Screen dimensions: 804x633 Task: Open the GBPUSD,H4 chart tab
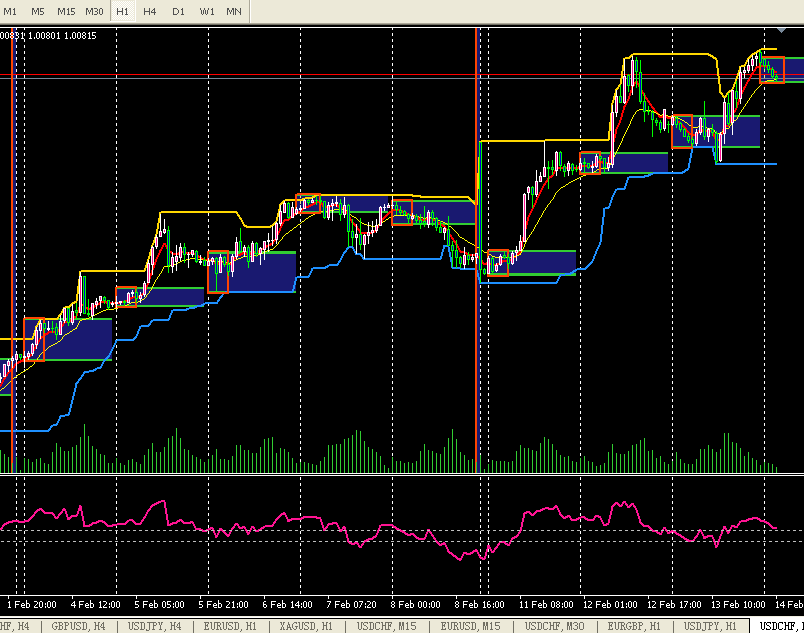pyautogui.click(x=78, y=626)
